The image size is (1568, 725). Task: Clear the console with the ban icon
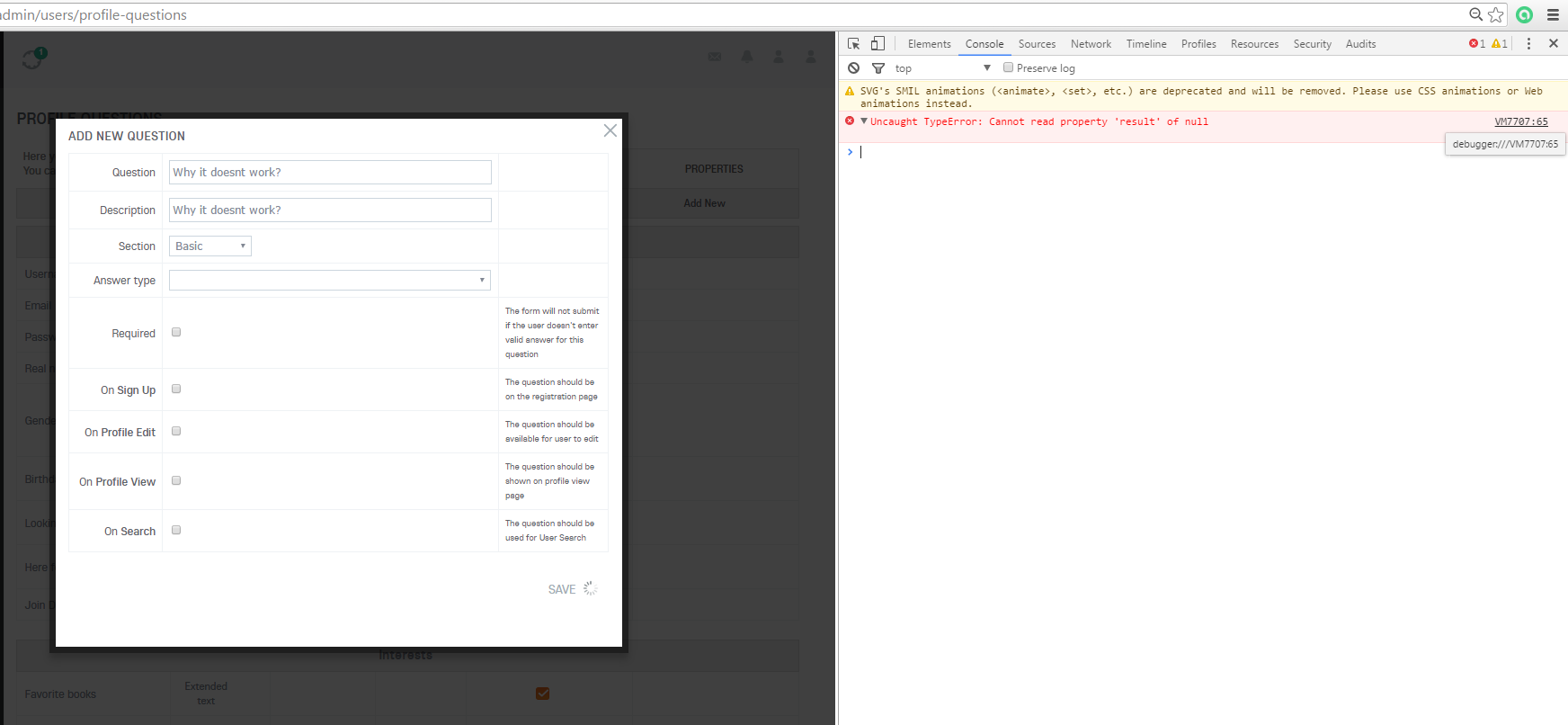pos(853,68)
